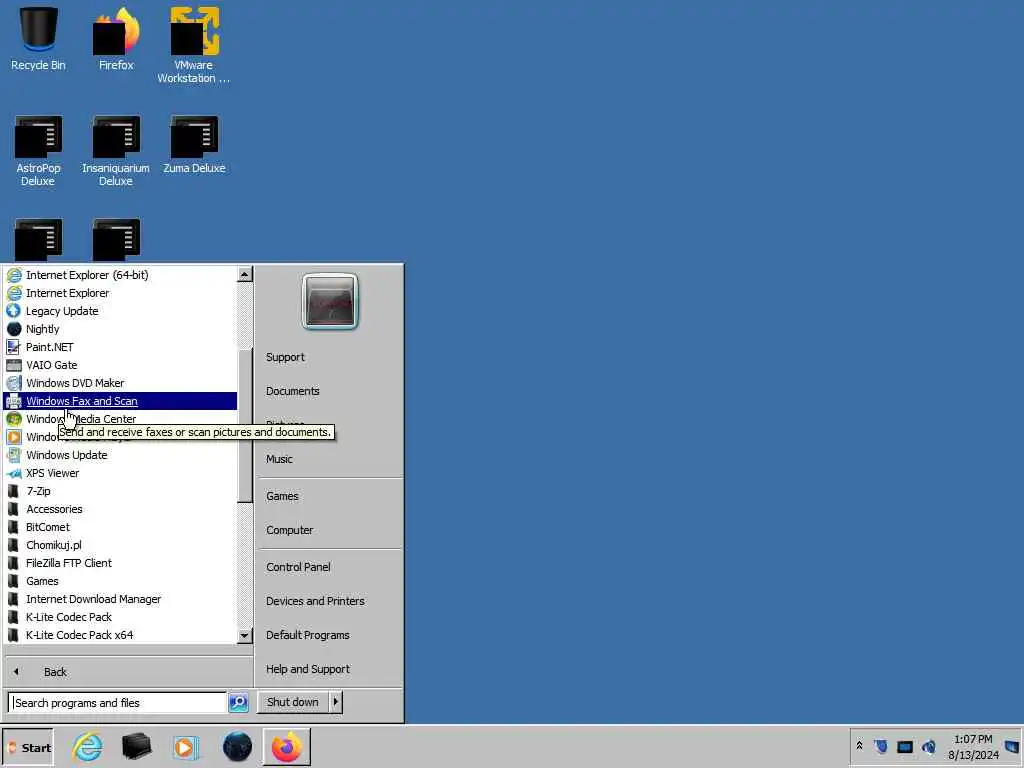Click the Windows Update icon in list

tap(14, 455)
